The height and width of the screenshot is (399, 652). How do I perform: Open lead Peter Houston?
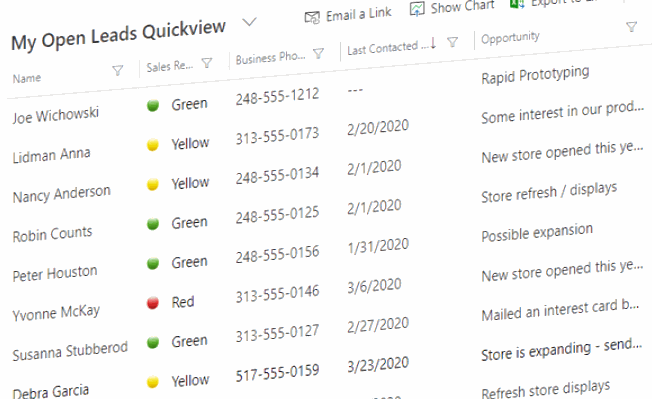55,273
